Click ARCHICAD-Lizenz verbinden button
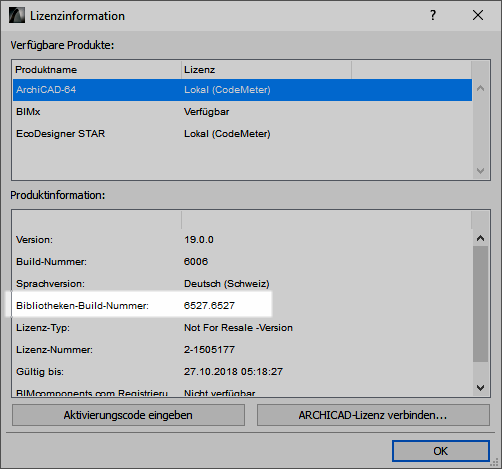The image size is (502, 469). click(x=373, y=415)
